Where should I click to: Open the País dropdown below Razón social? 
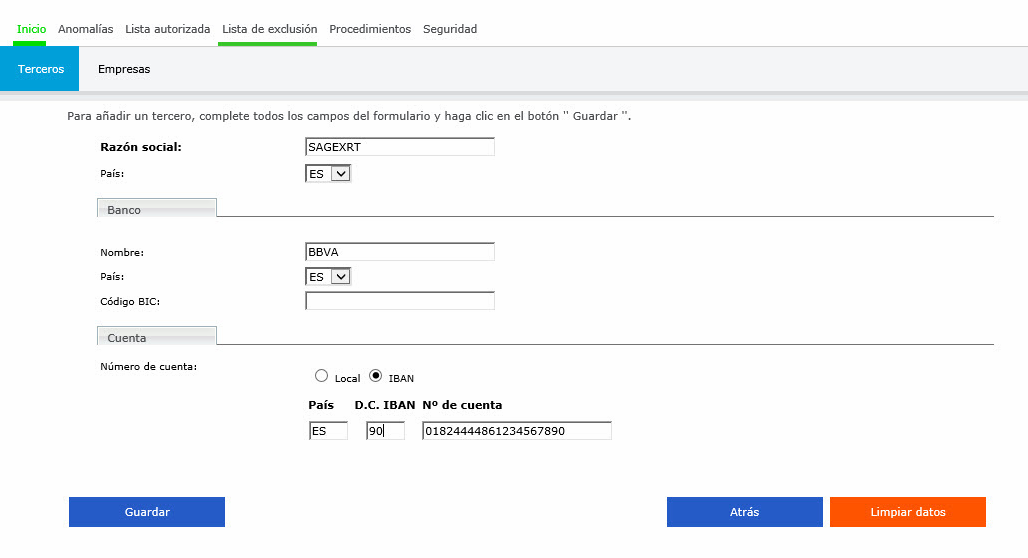(x=328, y=174)
